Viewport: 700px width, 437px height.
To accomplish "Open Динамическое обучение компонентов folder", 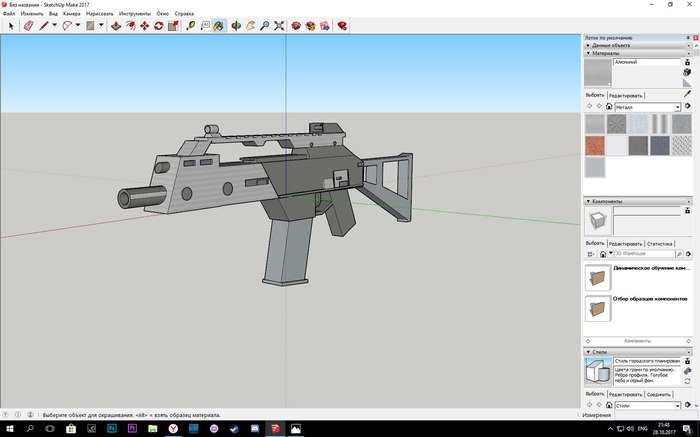I will [x=597, y=278].
